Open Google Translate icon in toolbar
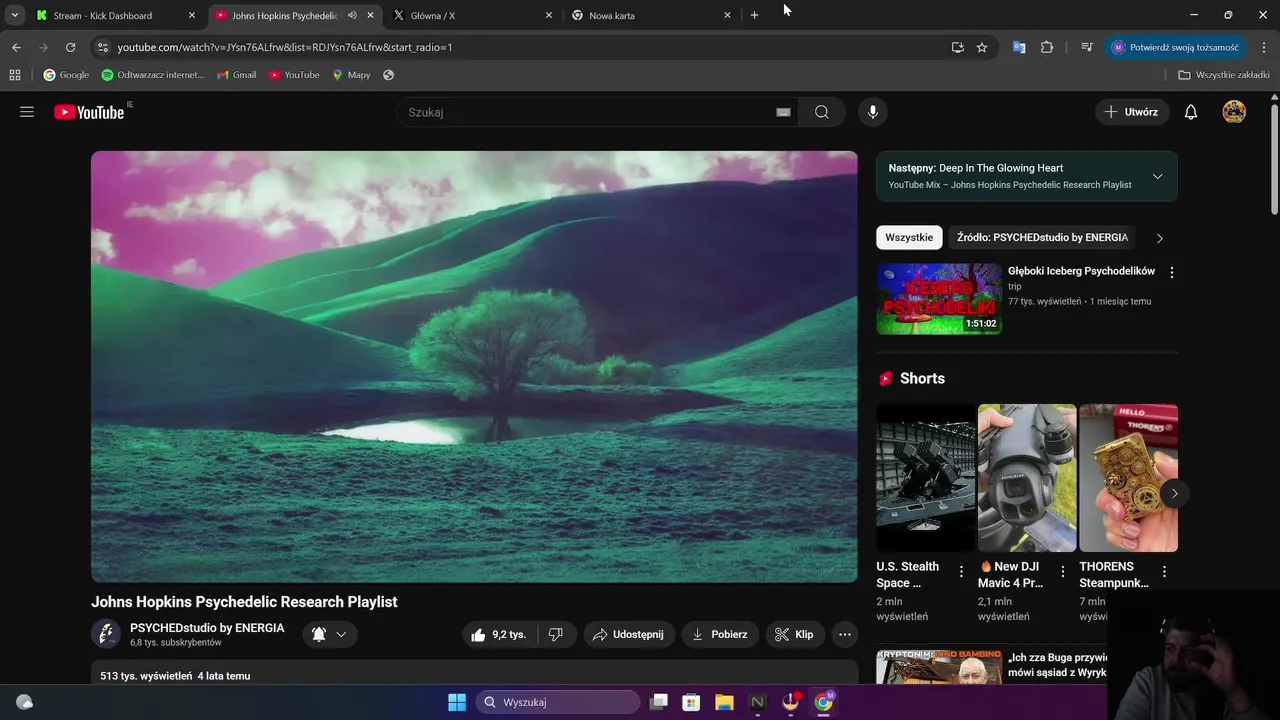The height and width of the screenshot is (720, 1280). pos(1019,47)
